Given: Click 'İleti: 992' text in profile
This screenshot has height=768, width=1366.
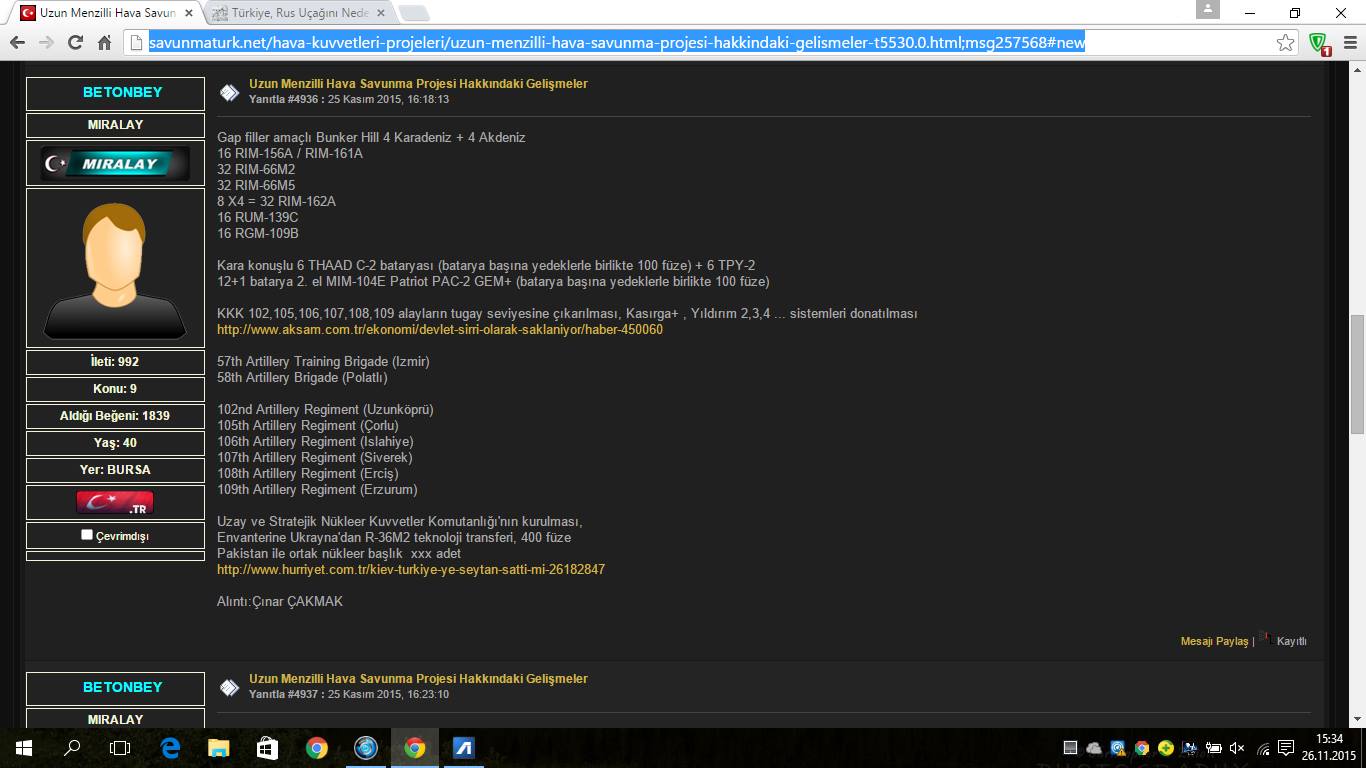Looking at the screenshot, I should [x=115, y=361].
